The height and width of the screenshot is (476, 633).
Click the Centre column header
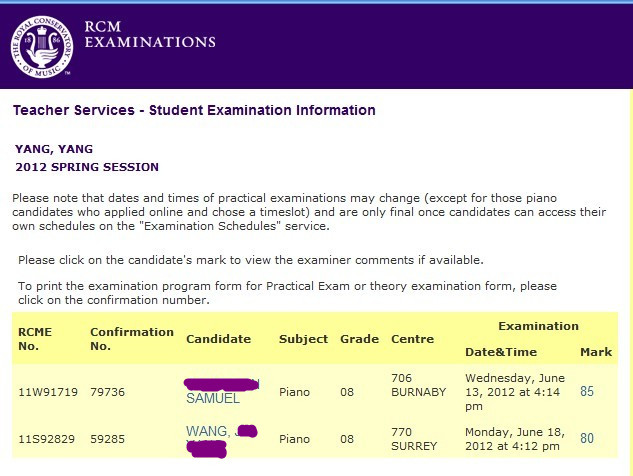(413, 339)
